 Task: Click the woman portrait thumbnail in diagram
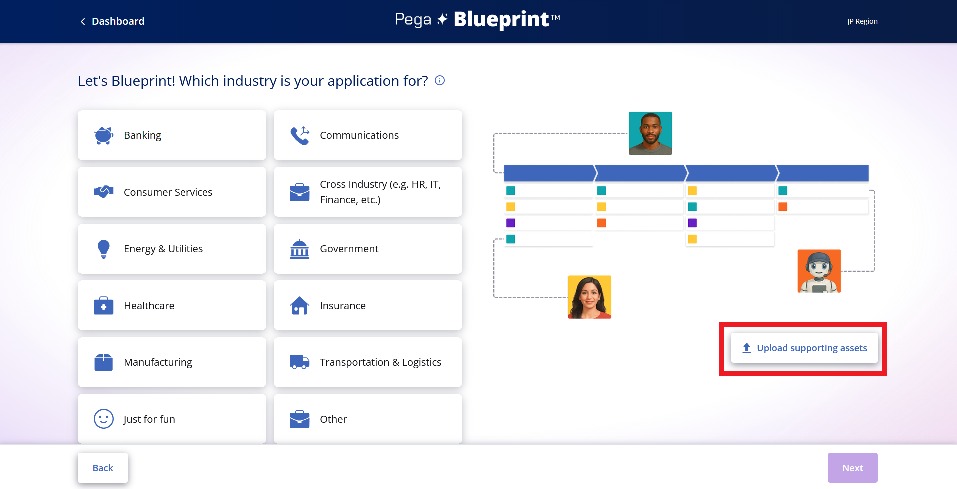click(590, 297)
